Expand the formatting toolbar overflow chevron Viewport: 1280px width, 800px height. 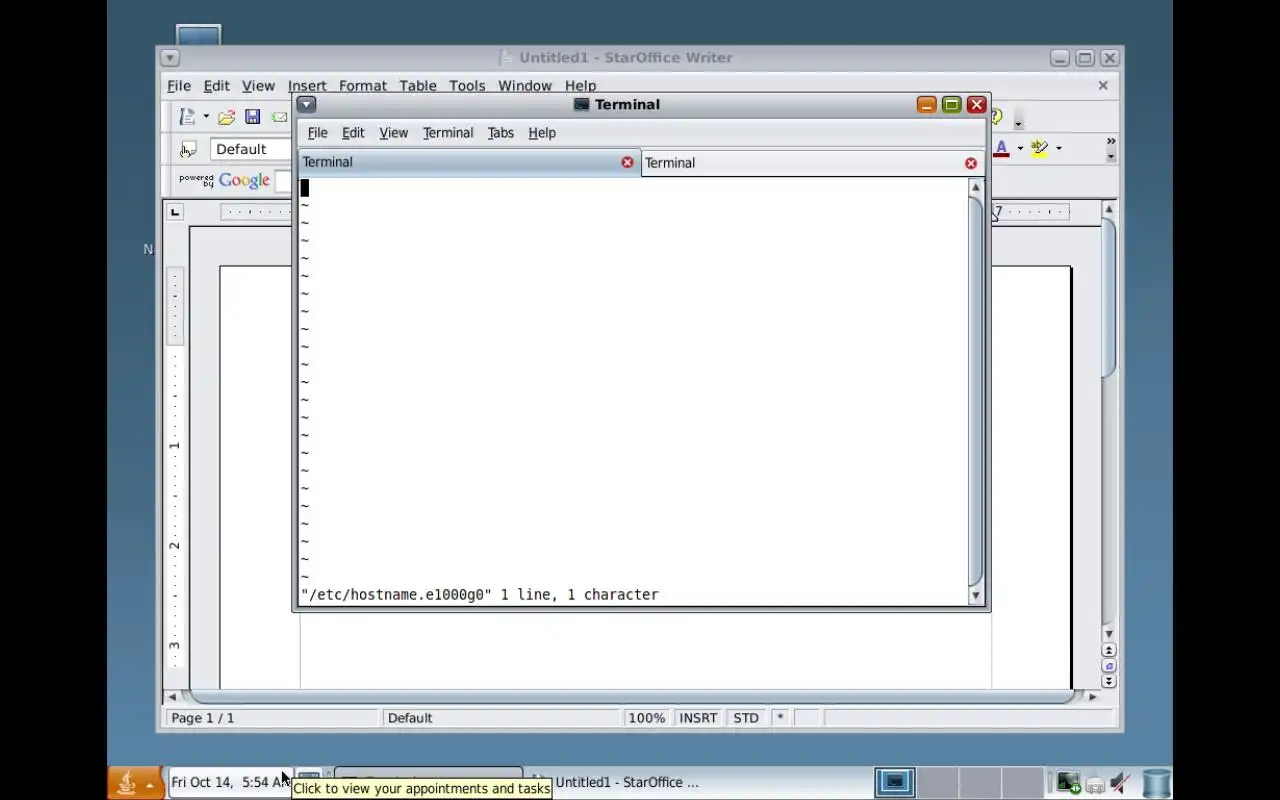(1111, 142)
